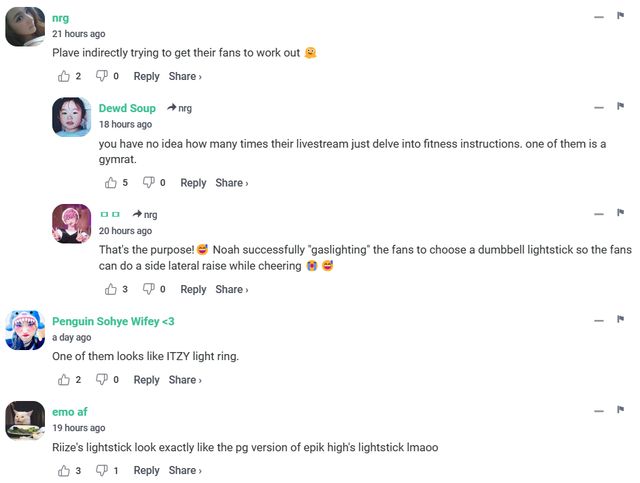This screenshot has width=640, height=483.
Task: Dislike Dewd Soup's gymrat reply
Action: (x=148, y=183)
